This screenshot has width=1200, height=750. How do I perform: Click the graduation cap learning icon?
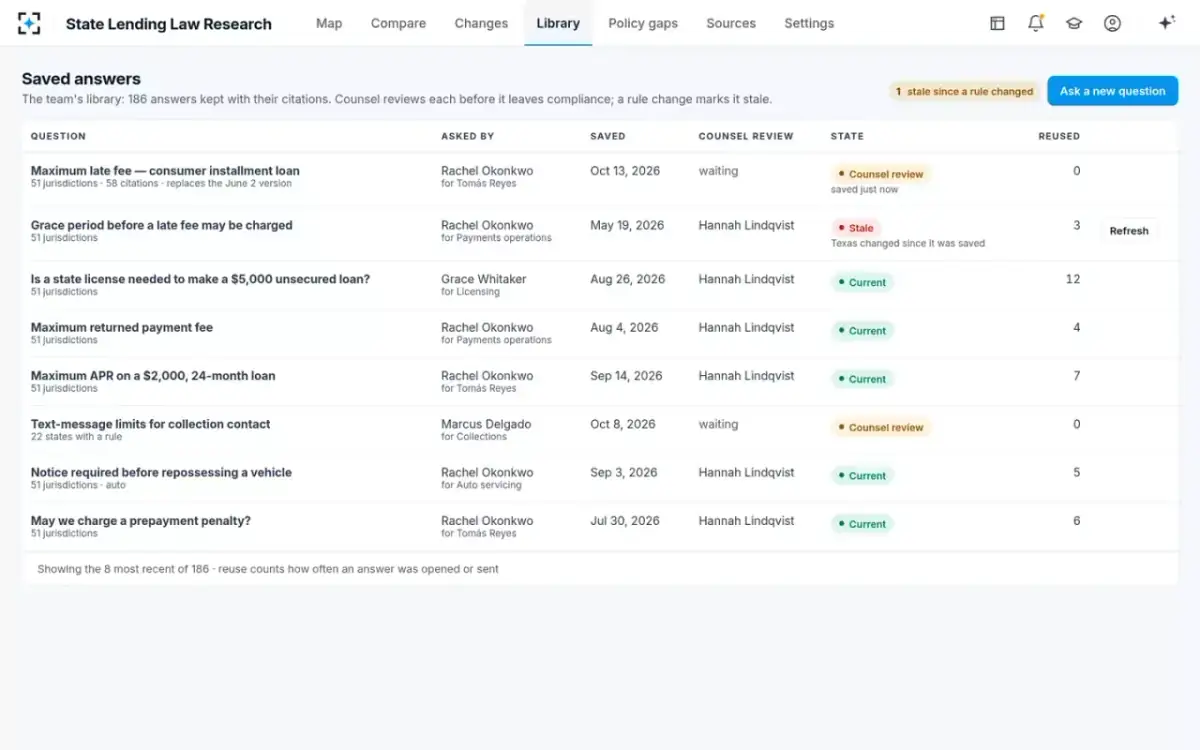1074,23
